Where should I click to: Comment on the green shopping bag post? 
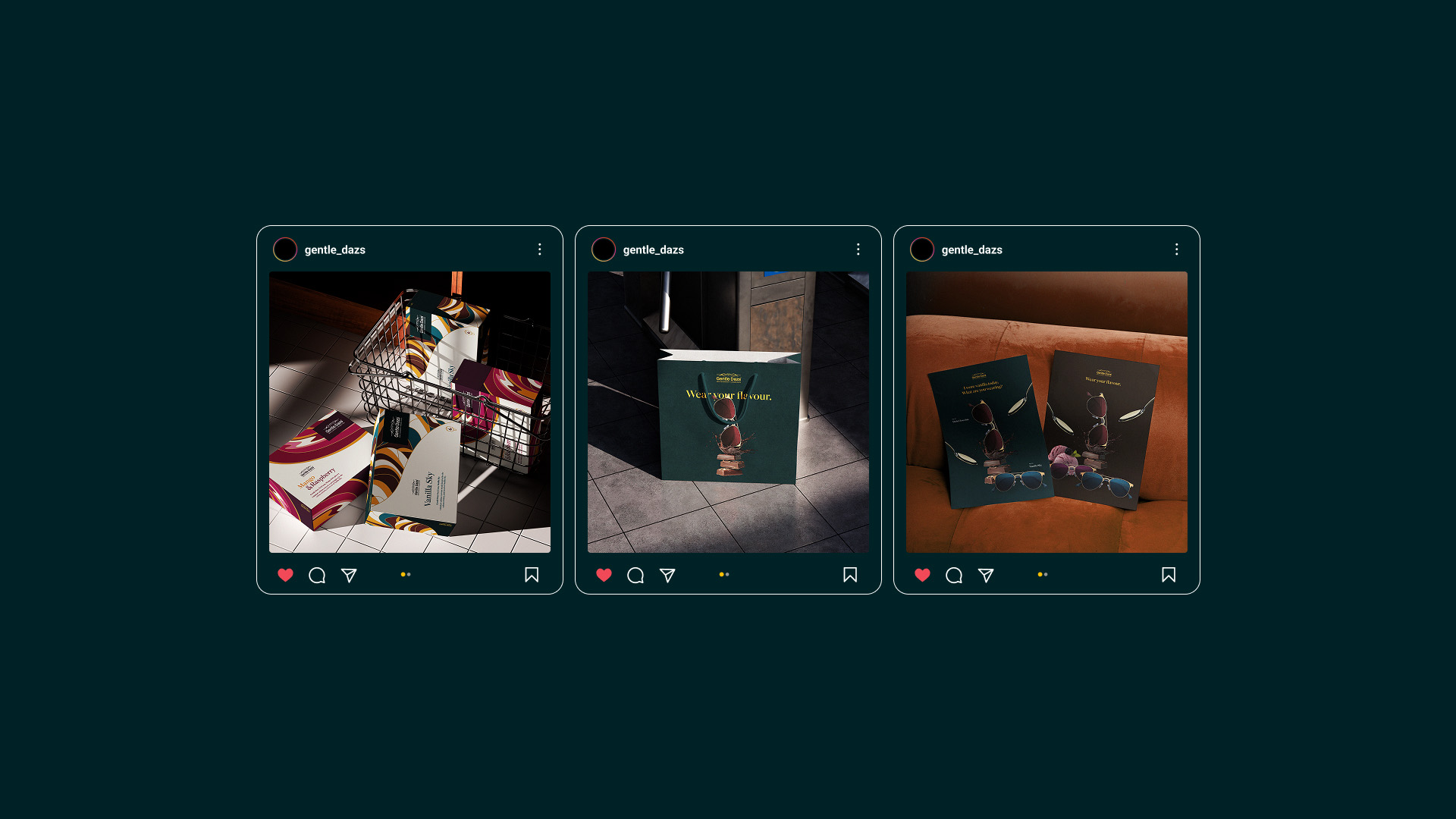[x=635, y=576]
